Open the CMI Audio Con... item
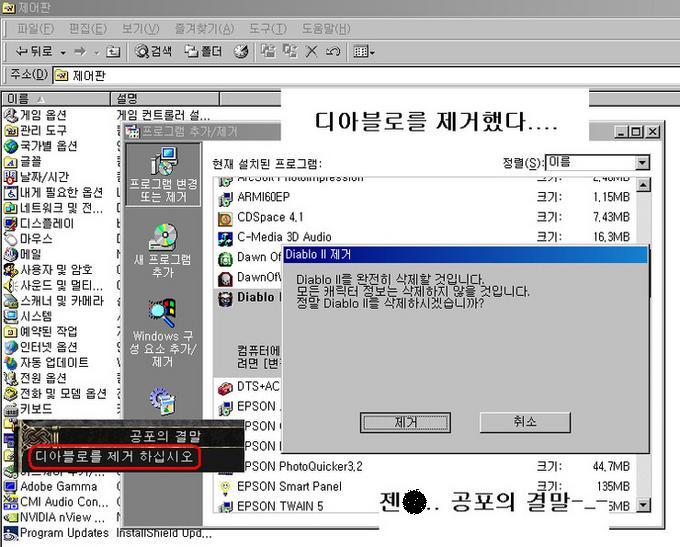The image size is (680, 547). (x=56, y=502)
